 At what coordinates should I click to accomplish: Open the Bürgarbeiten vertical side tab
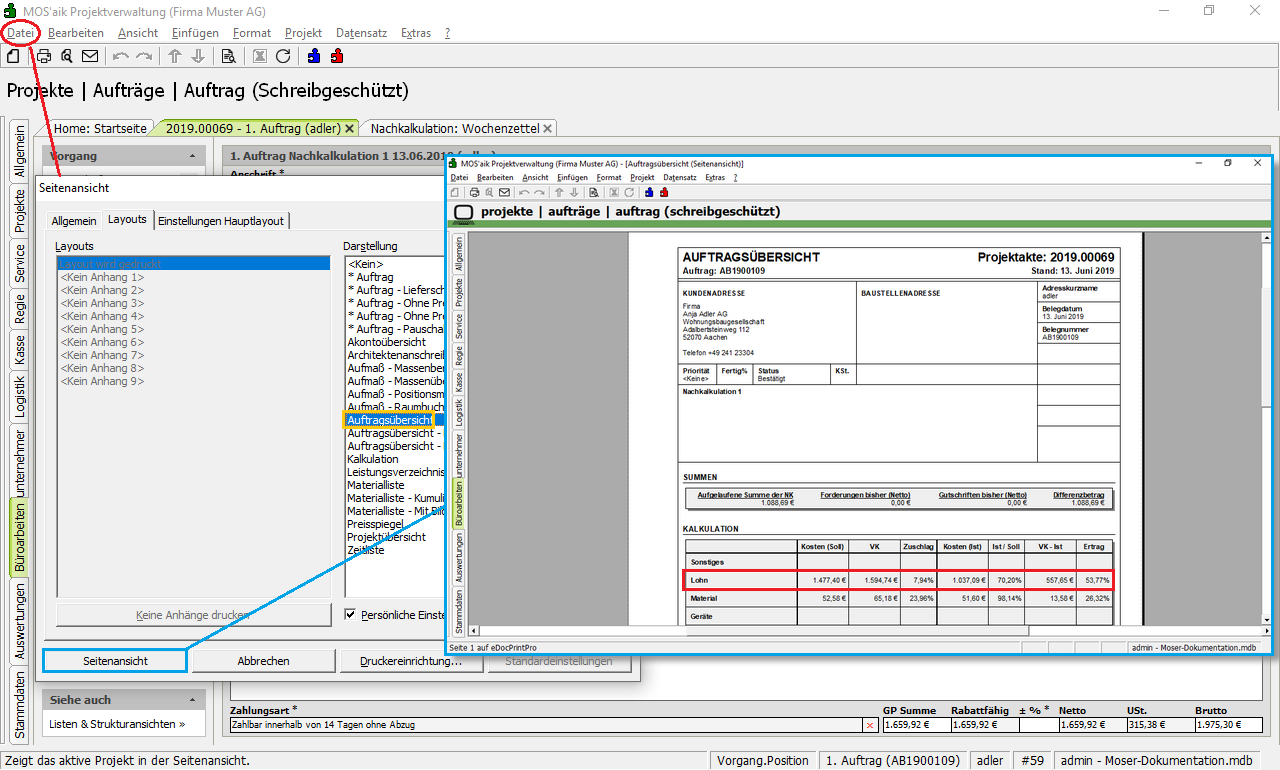coord(19,536)
